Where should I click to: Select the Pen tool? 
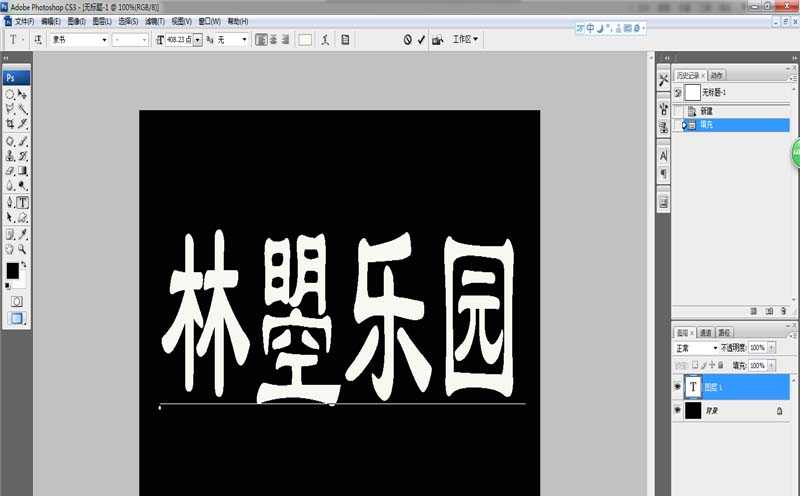coord(10,203)
